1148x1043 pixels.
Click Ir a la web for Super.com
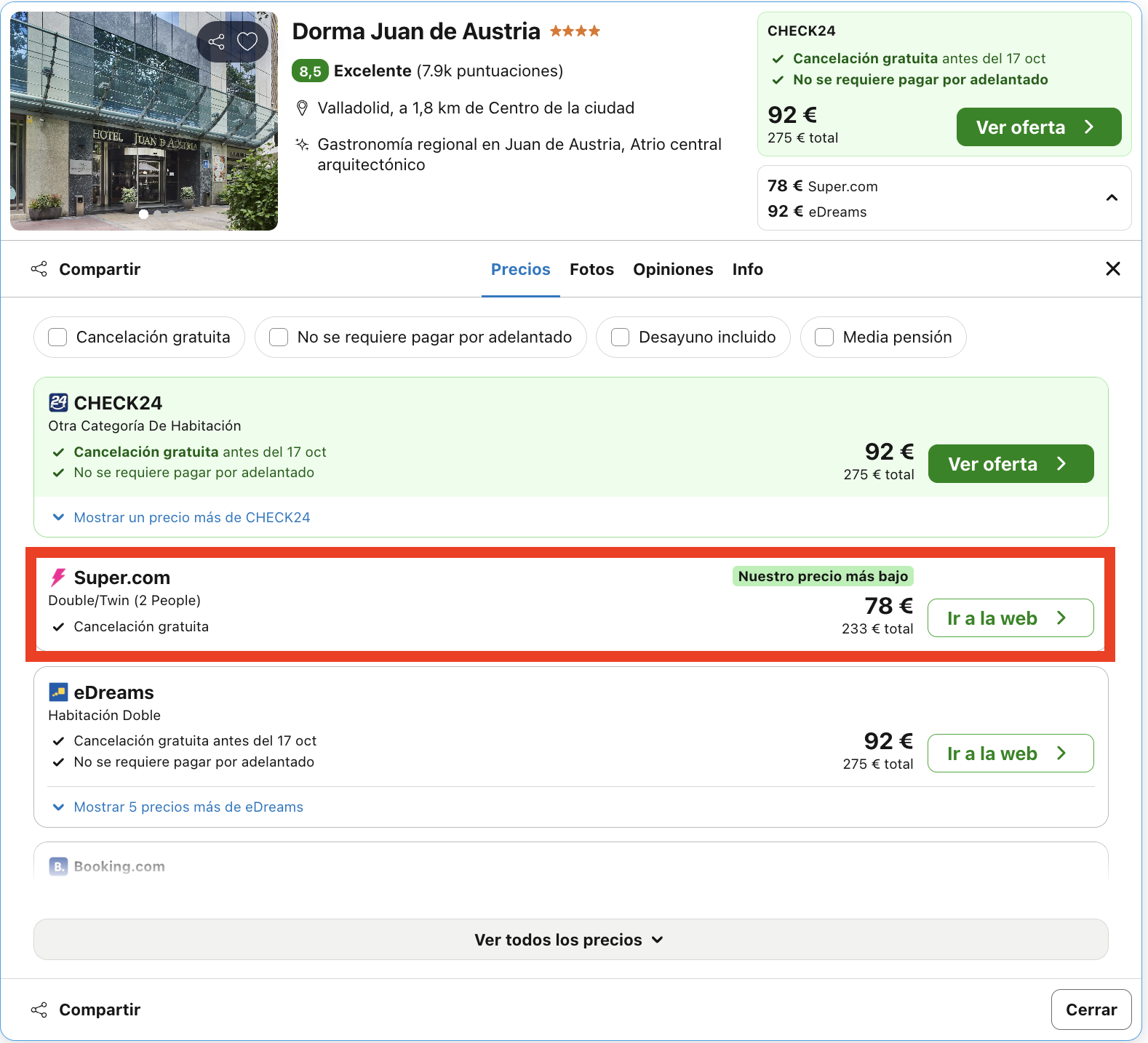1011,618
